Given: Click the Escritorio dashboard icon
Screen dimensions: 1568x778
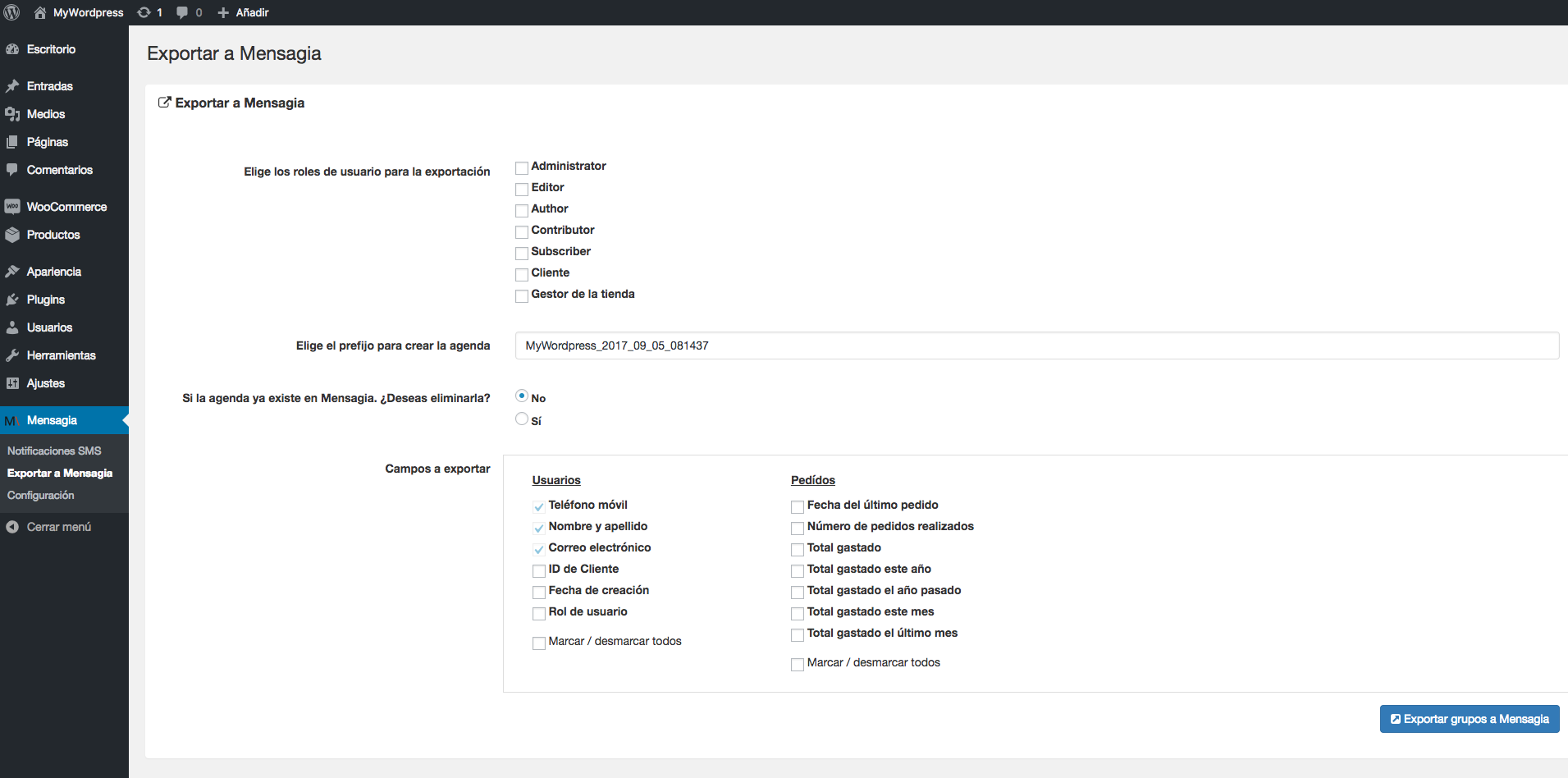Looking at the screenshot, I should click(12, 49).
